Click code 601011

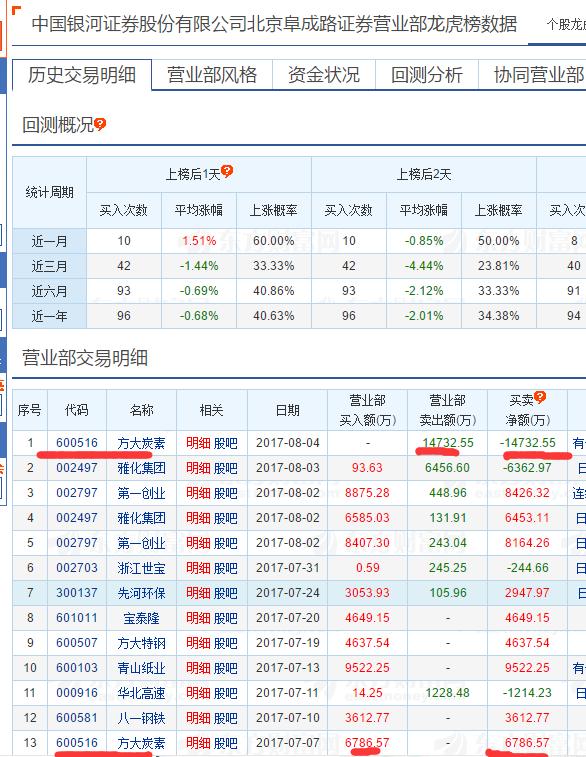tap(77, 618)
